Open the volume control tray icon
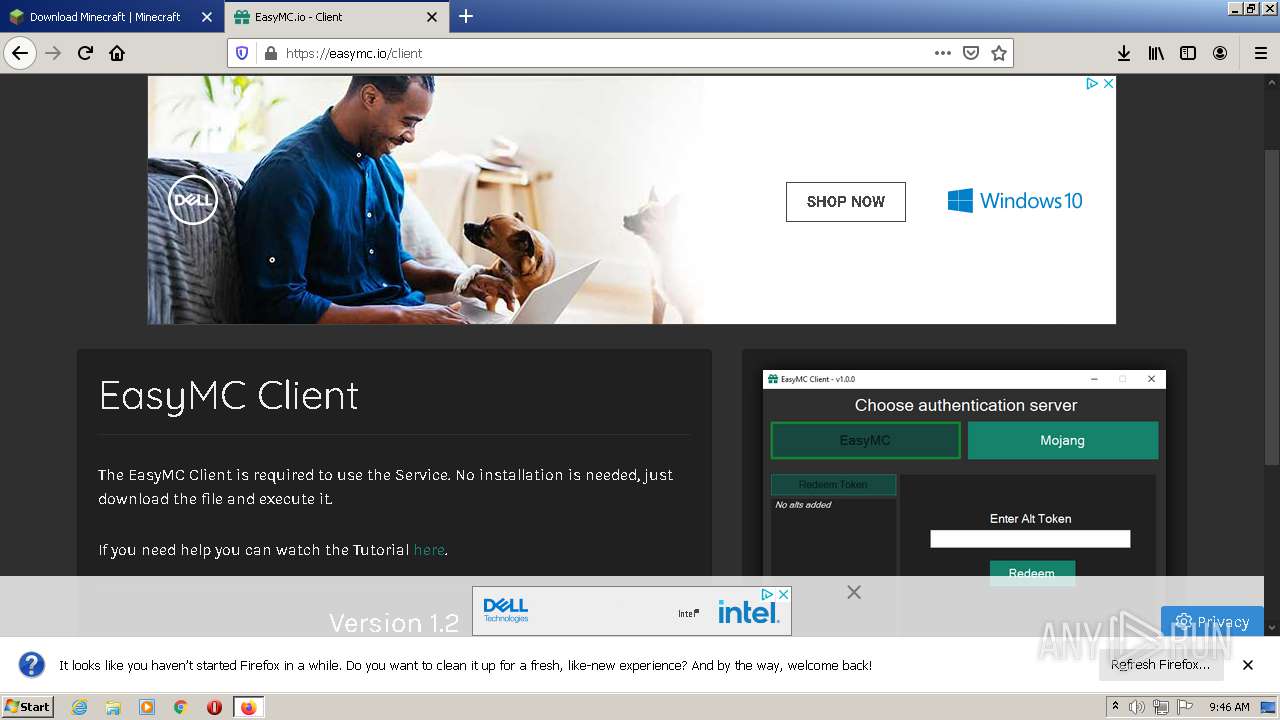1280x720 pixels. tap(1137, 707)
